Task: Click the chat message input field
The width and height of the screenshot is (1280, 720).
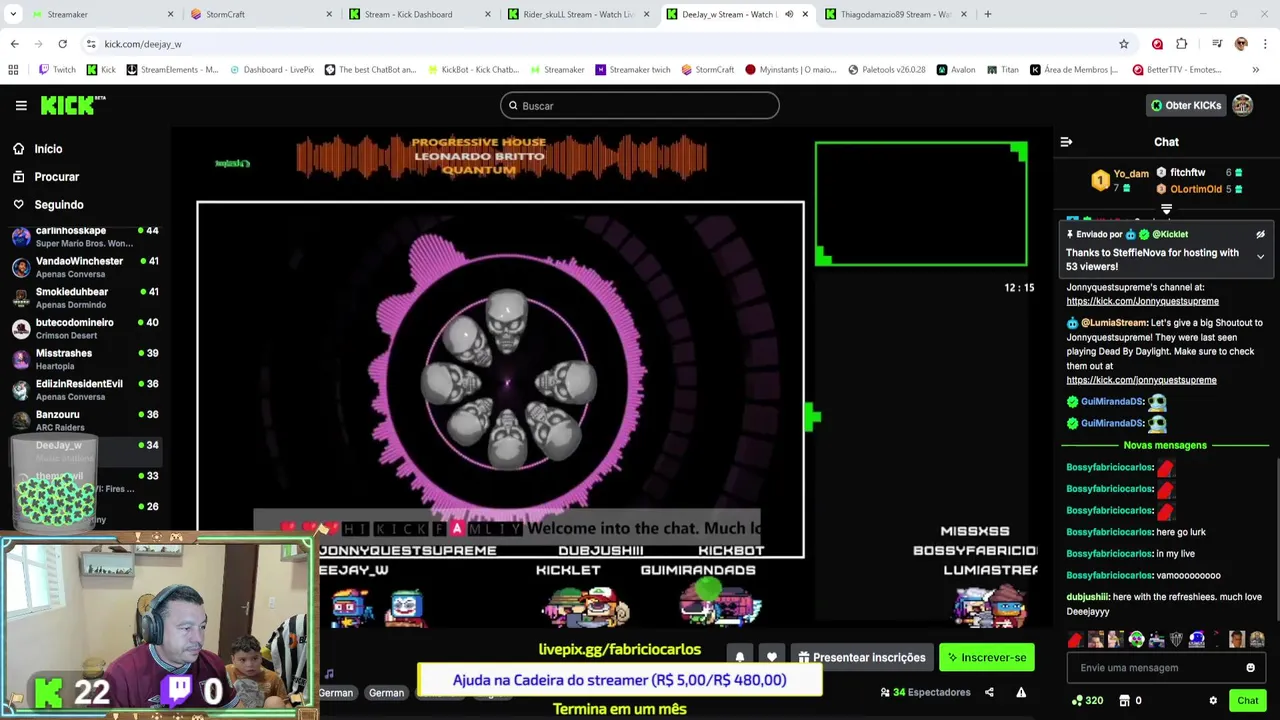Action: (x=1155, y=668)
